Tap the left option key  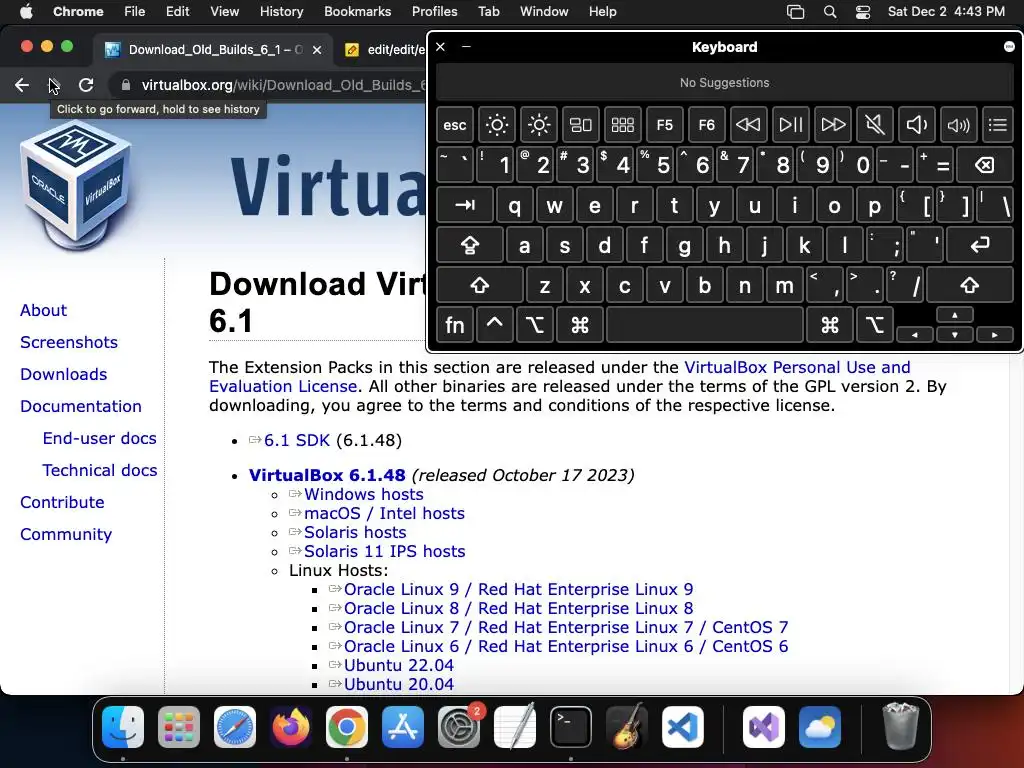(x=535, y=325)
